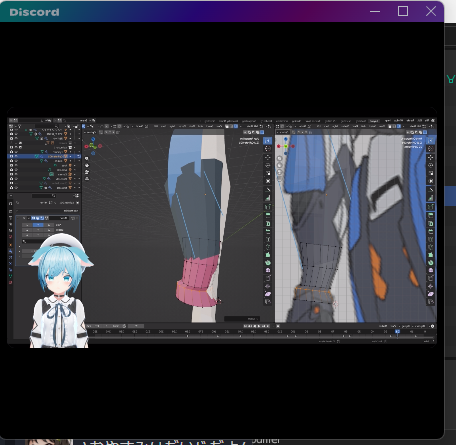Click the blue-haired avatar overlay on the stream
Image resolution: width=456 pixels, height=445 pixels.
click(60, 290)
